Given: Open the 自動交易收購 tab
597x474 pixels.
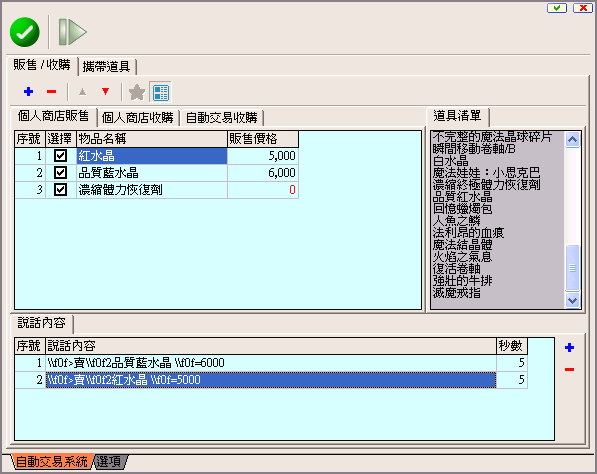Looking at the screenshot, I should click(x=222, y=118).
